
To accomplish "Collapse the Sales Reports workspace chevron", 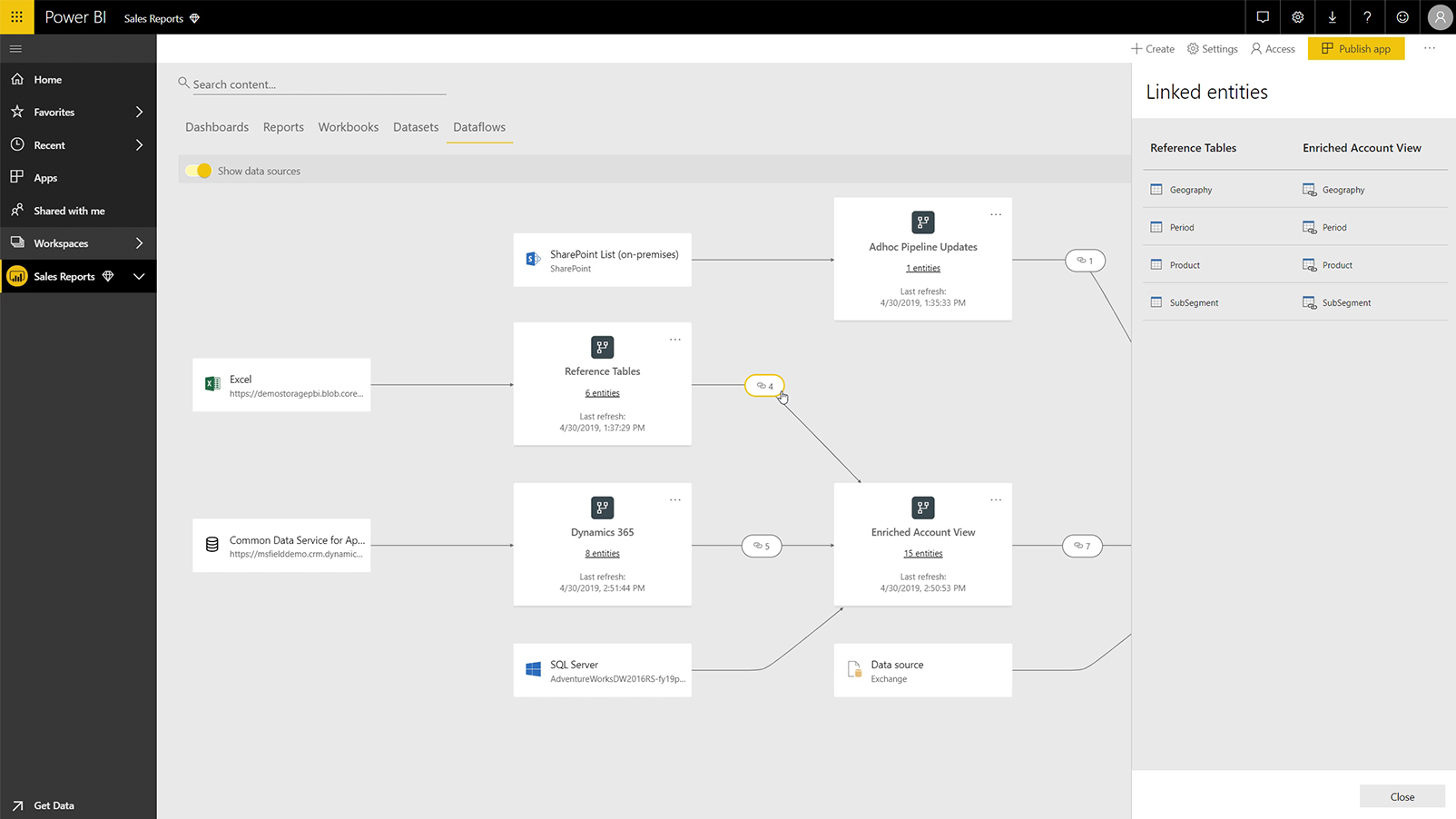I will pos(139,276).
